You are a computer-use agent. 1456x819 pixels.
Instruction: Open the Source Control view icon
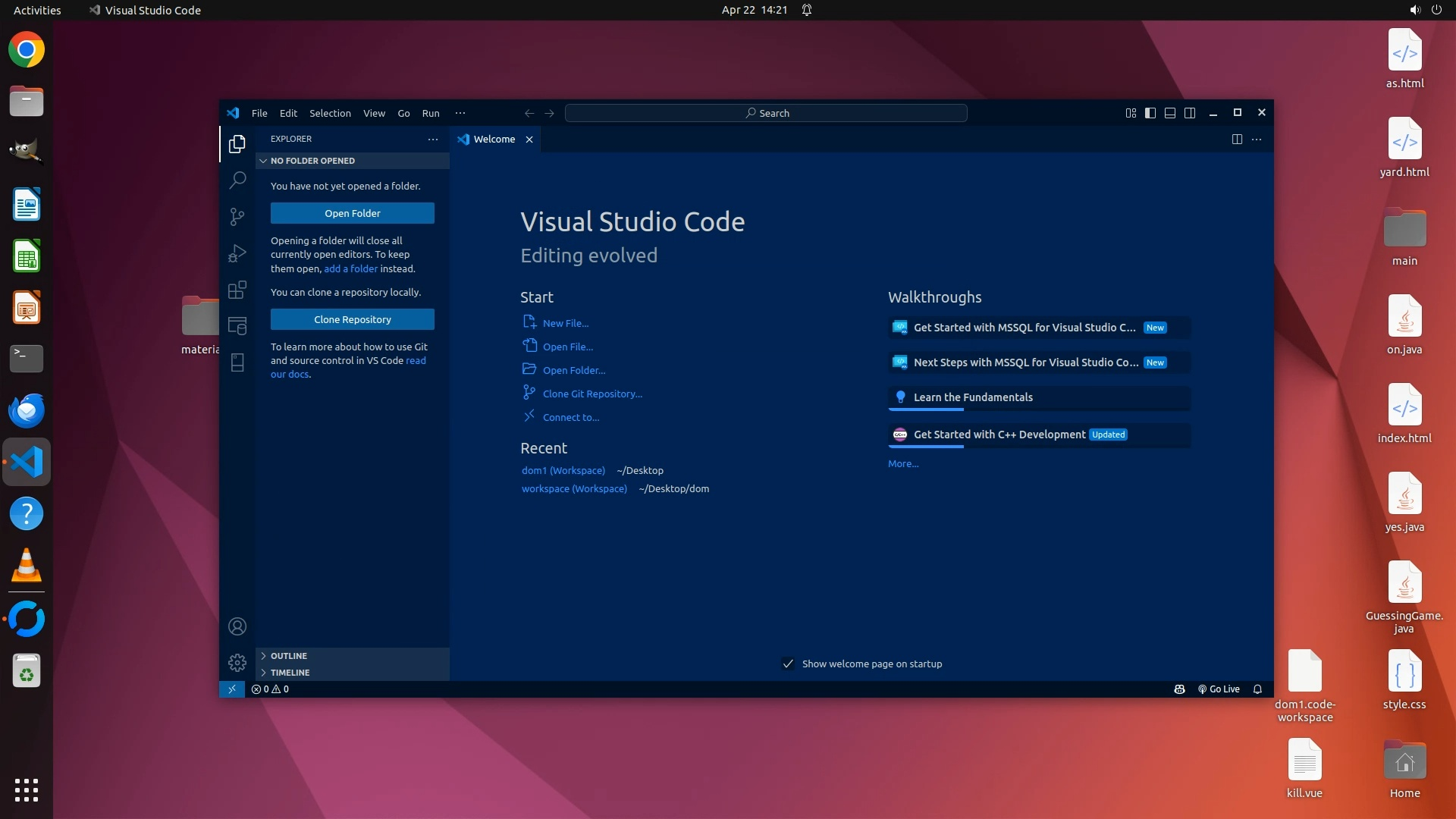pyautogui.click(x=237, y=217)
